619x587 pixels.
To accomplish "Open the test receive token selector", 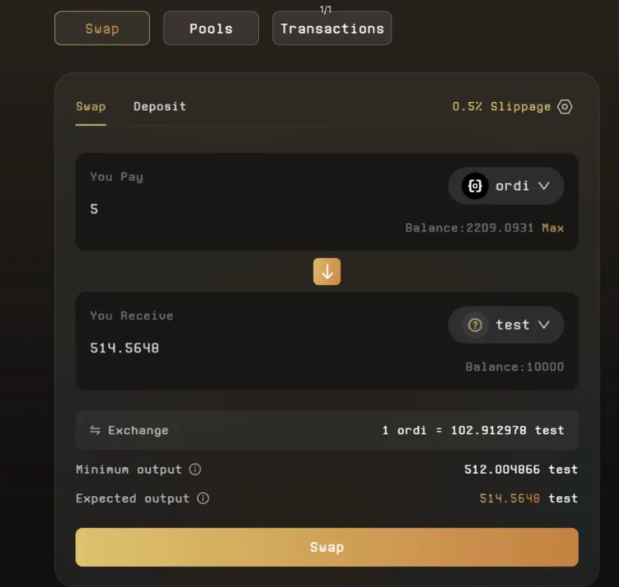I will [x=506, y=325].
